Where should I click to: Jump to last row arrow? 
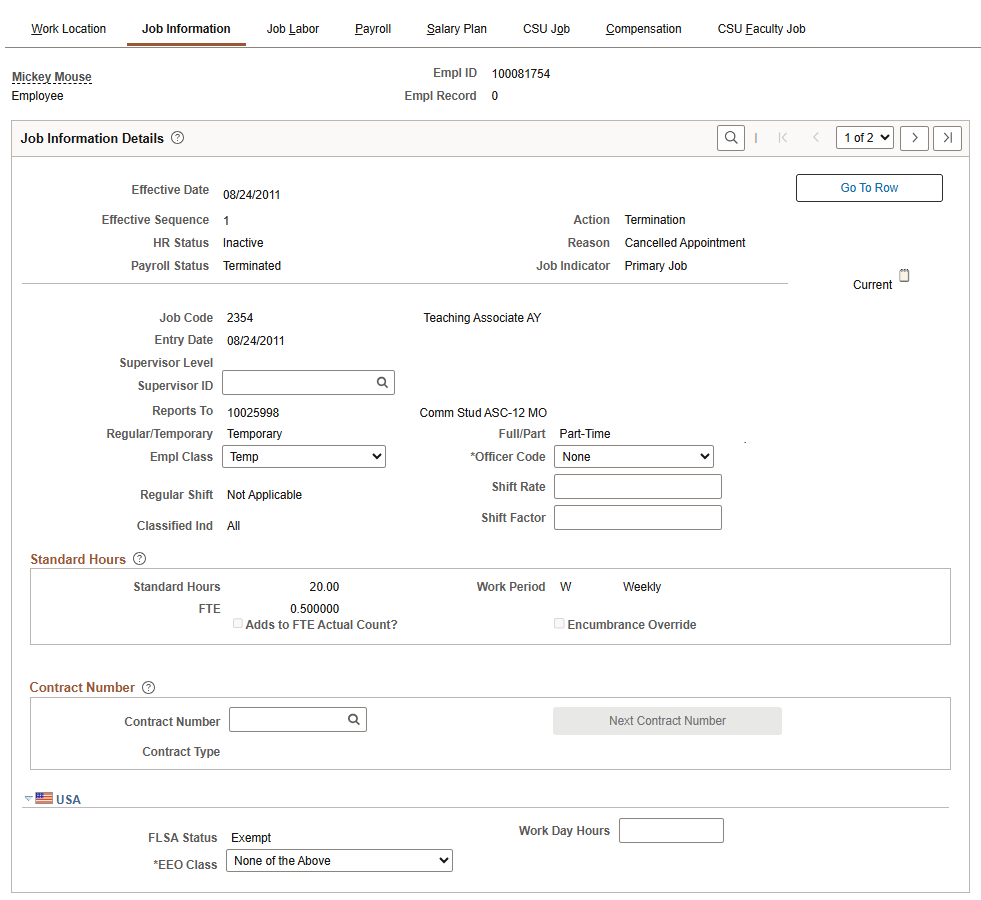947,138
